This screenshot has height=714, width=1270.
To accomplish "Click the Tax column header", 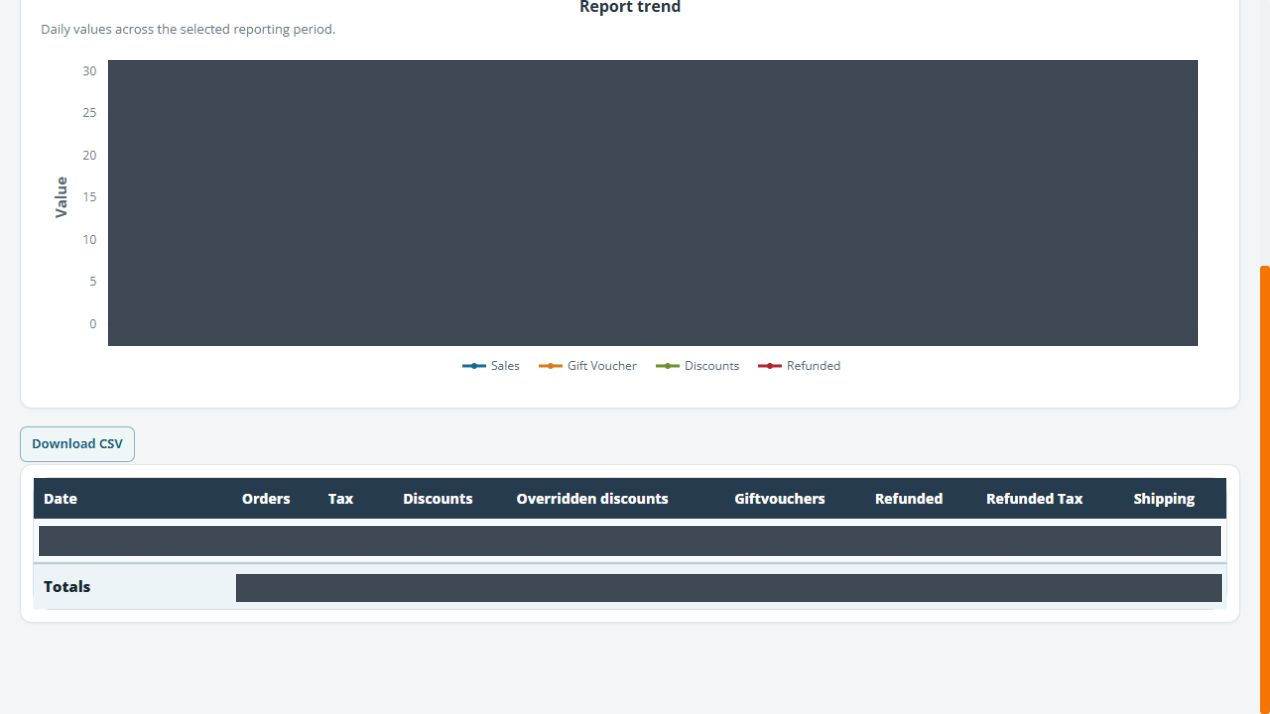I will tap(341, 499).
